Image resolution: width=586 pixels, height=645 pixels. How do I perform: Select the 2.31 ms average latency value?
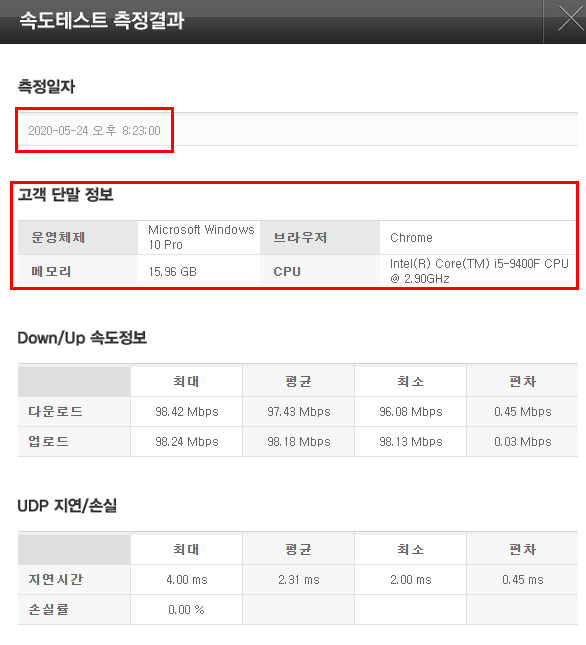299,580
